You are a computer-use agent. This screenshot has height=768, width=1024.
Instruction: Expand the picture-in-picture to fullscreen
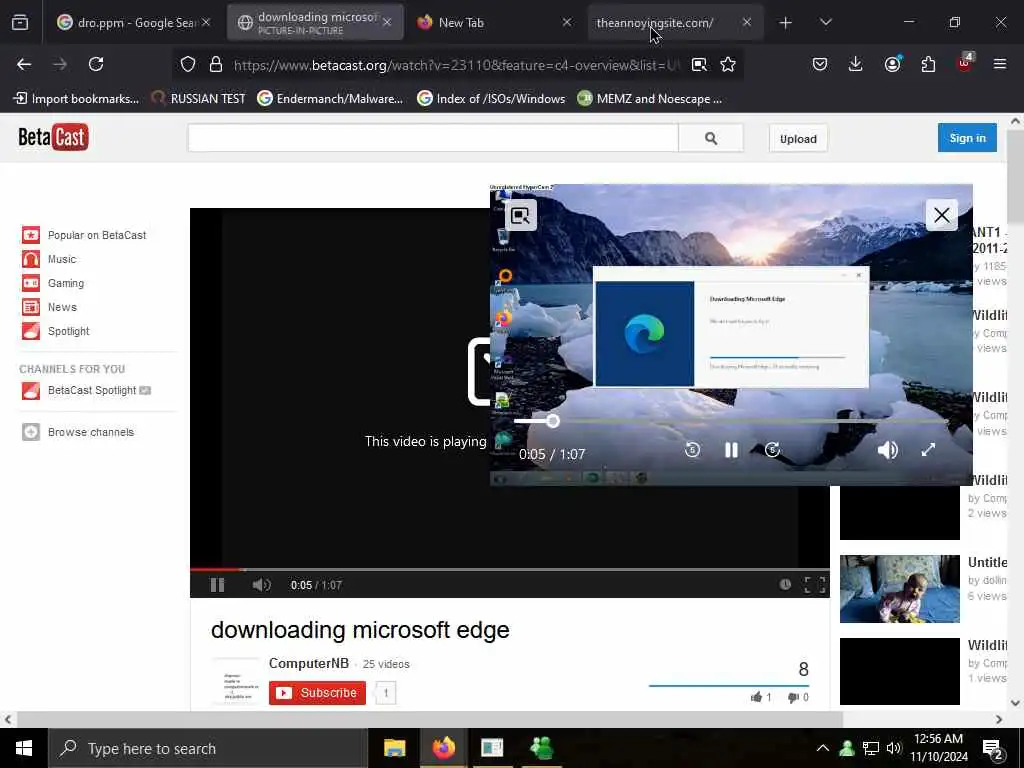(928, 450)
